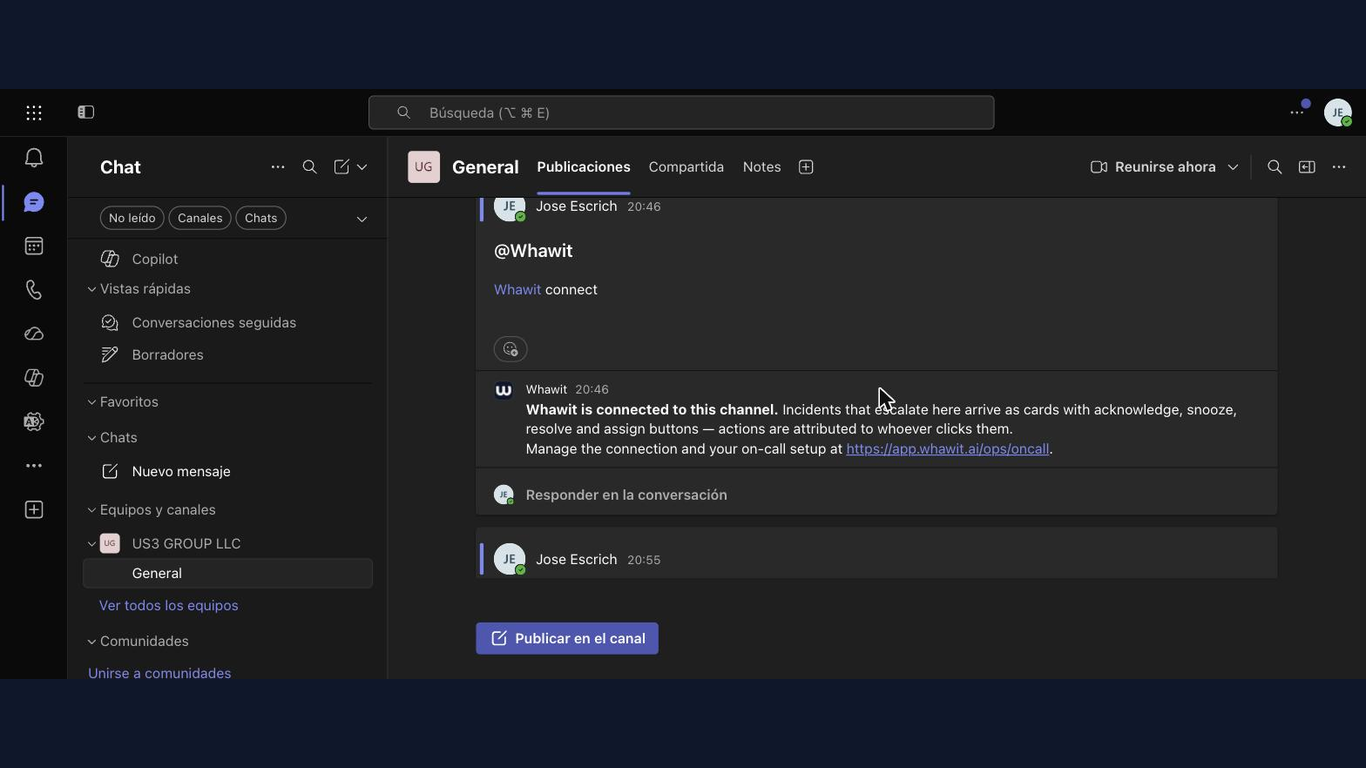1366x768 pixels.
Task: Toggle the sidebar panel icon
Action: 86,113
